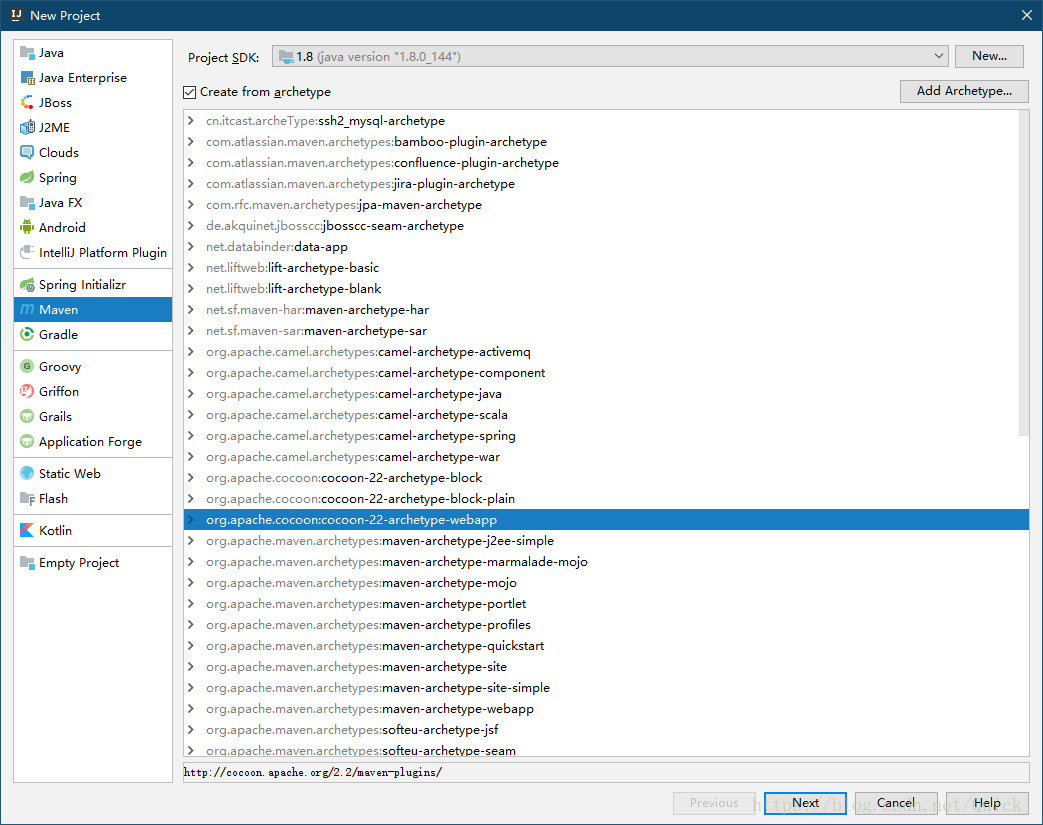The height and width of the screenshot is (825, 1043).
Task: Pick the Empty Project label
Action: 79,563
